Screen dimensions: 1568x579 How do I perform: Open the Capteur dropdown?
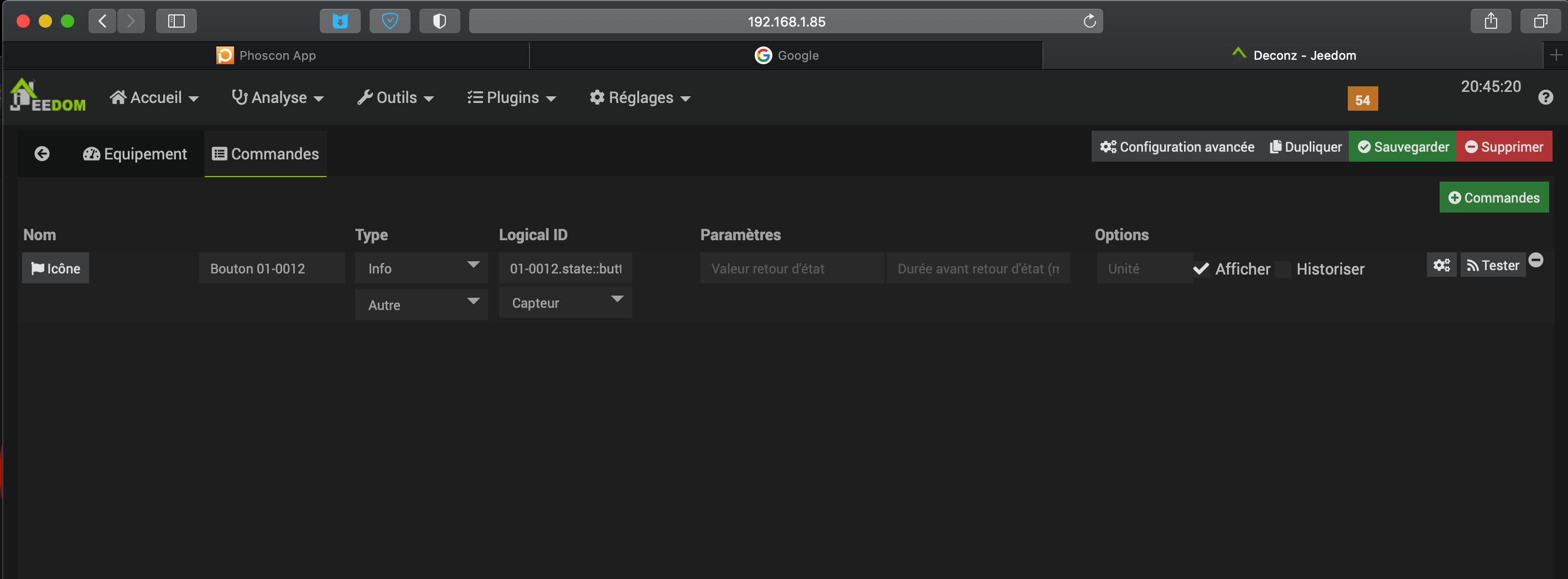click(565, 303)
